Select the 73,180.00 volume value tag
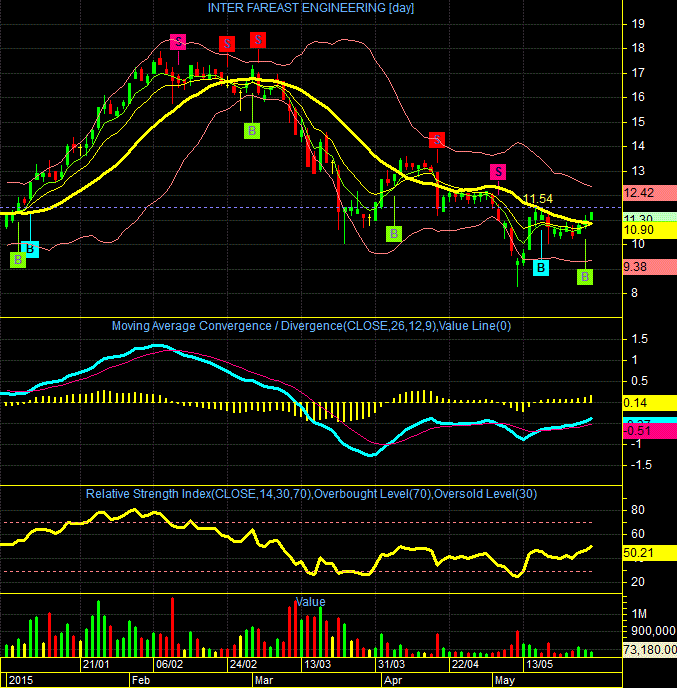 point(650,649)
